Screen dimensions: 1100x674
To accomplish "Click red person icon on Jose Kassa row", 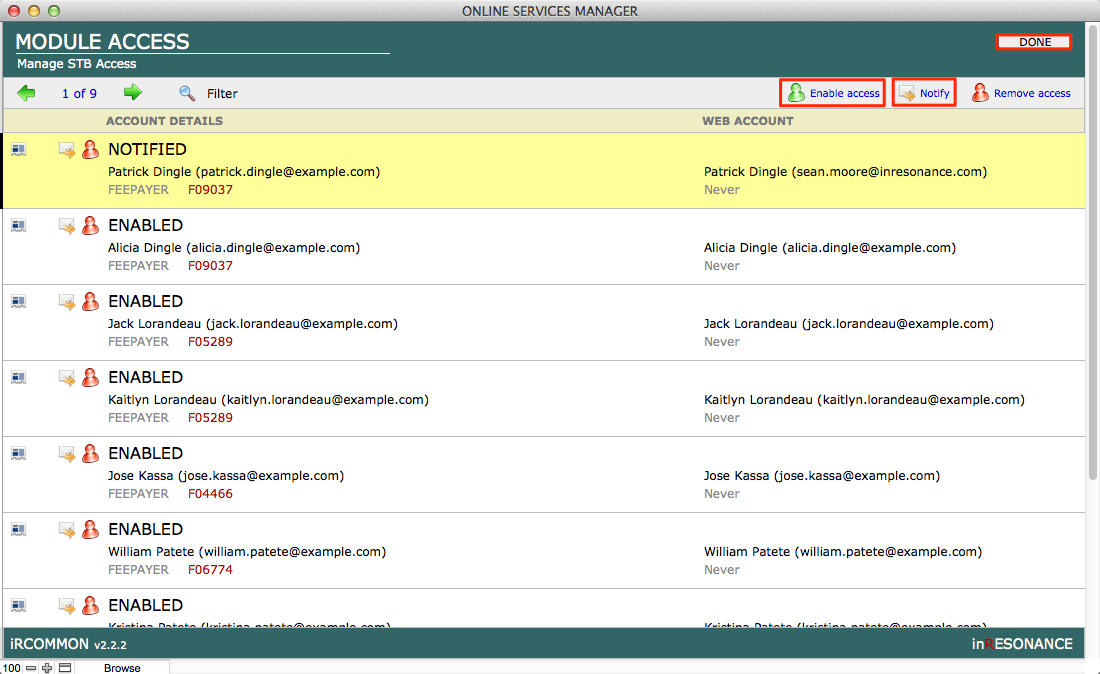I will coord(90,454).
